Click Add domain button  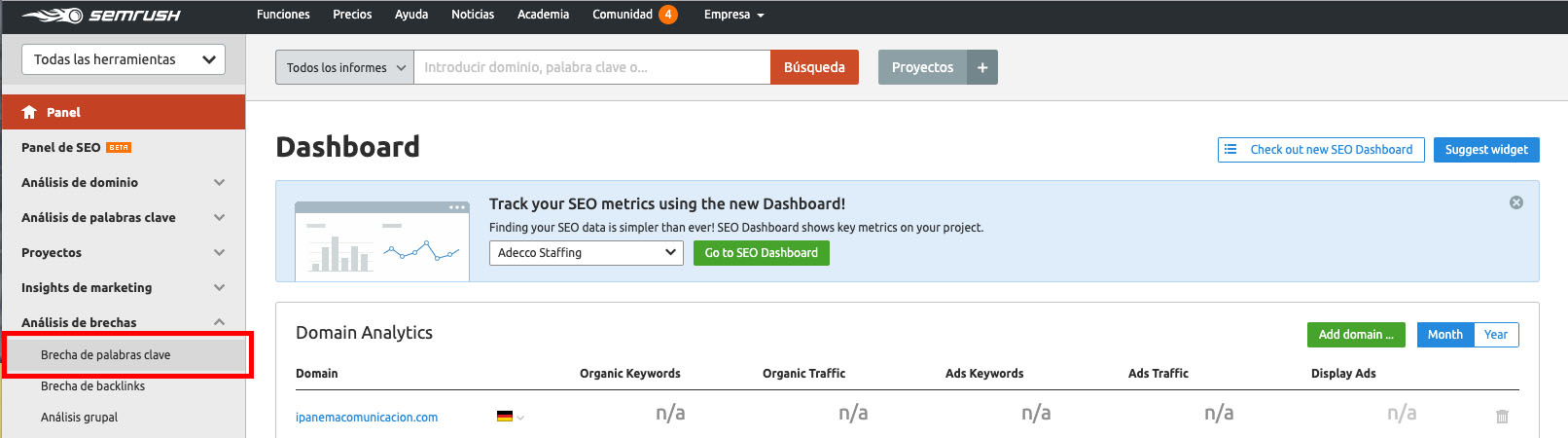[x=1356, y=335]
